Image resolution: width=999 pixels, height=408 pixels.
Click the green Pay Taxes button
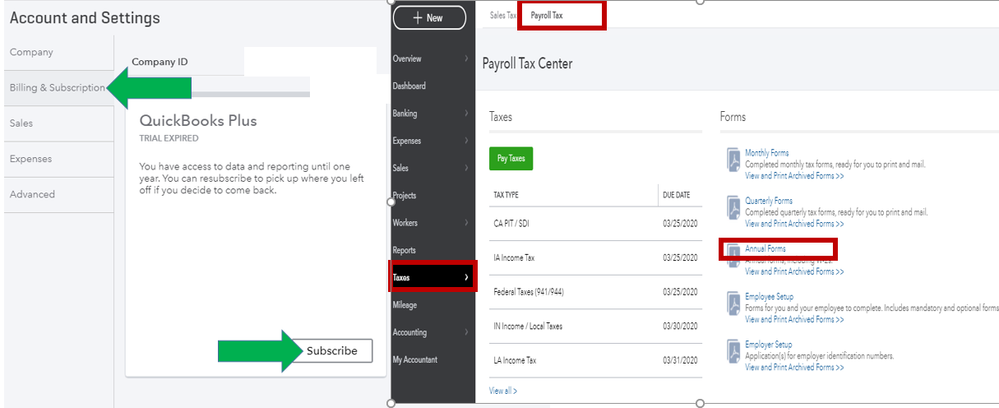point(511,159)
